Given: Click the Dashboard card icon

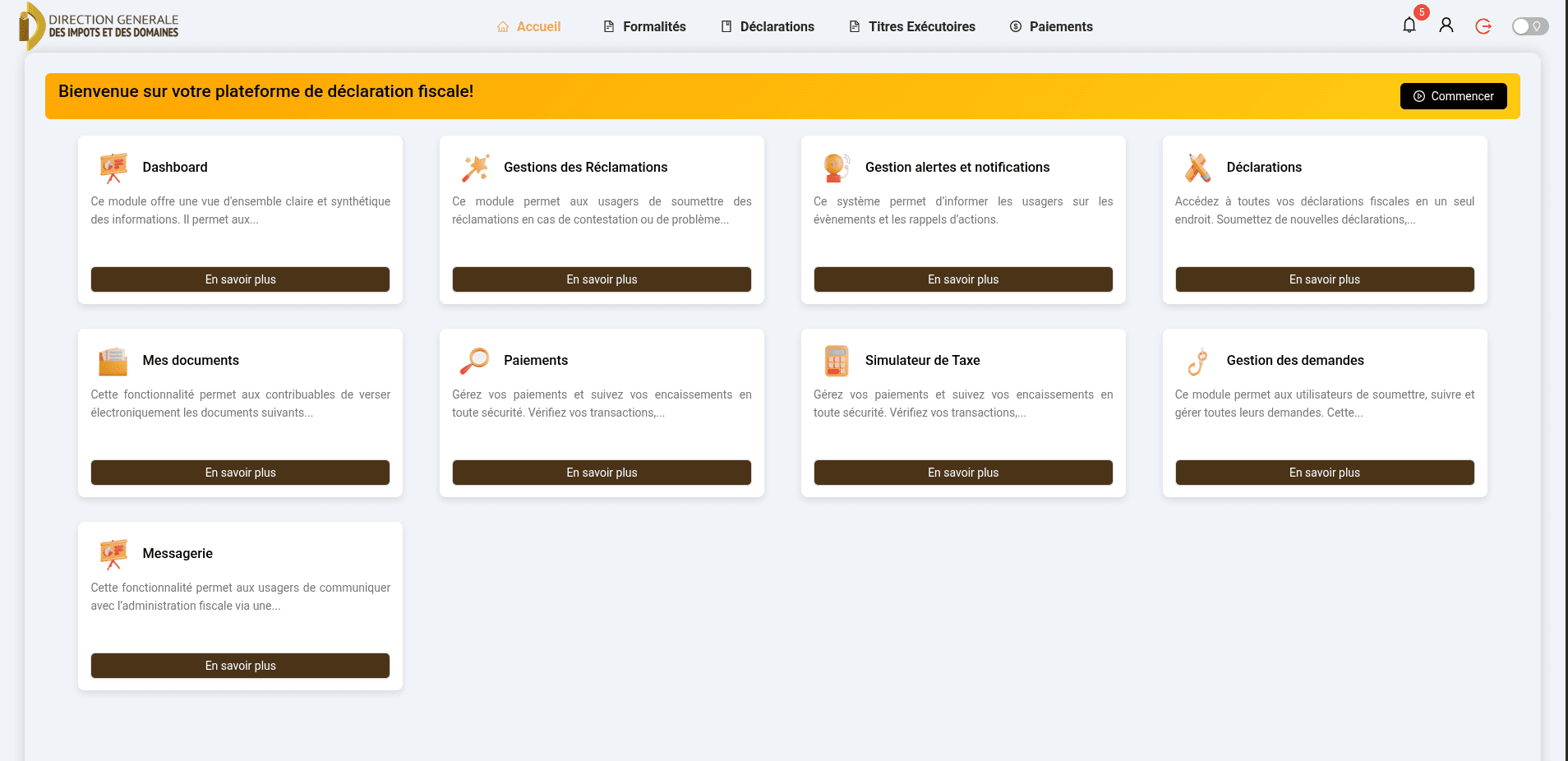Looking at the screenshot, I should [113, 167].
